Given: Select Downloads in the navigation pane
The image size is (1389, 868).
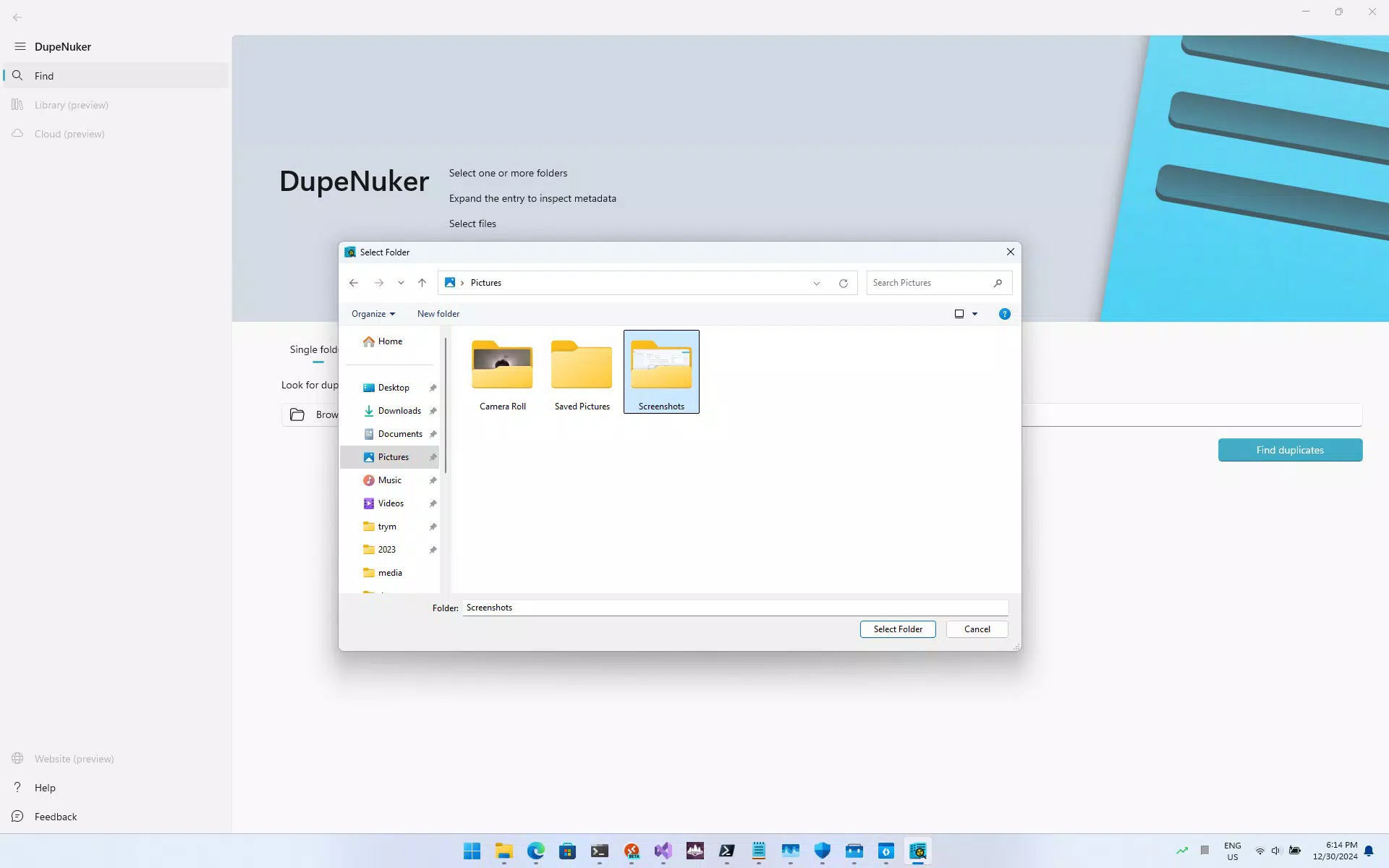Looking at the screenshot, I should (391, 411).
